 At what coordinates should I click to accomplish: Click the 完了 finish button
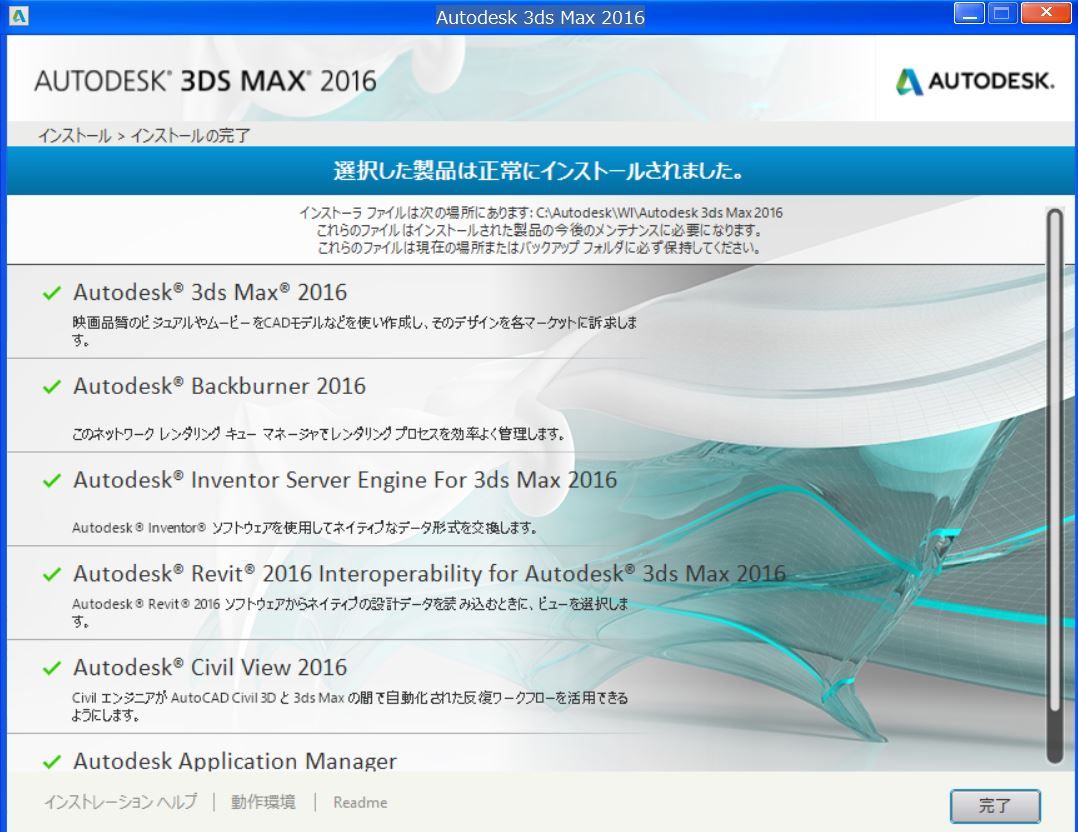(995, 805)
